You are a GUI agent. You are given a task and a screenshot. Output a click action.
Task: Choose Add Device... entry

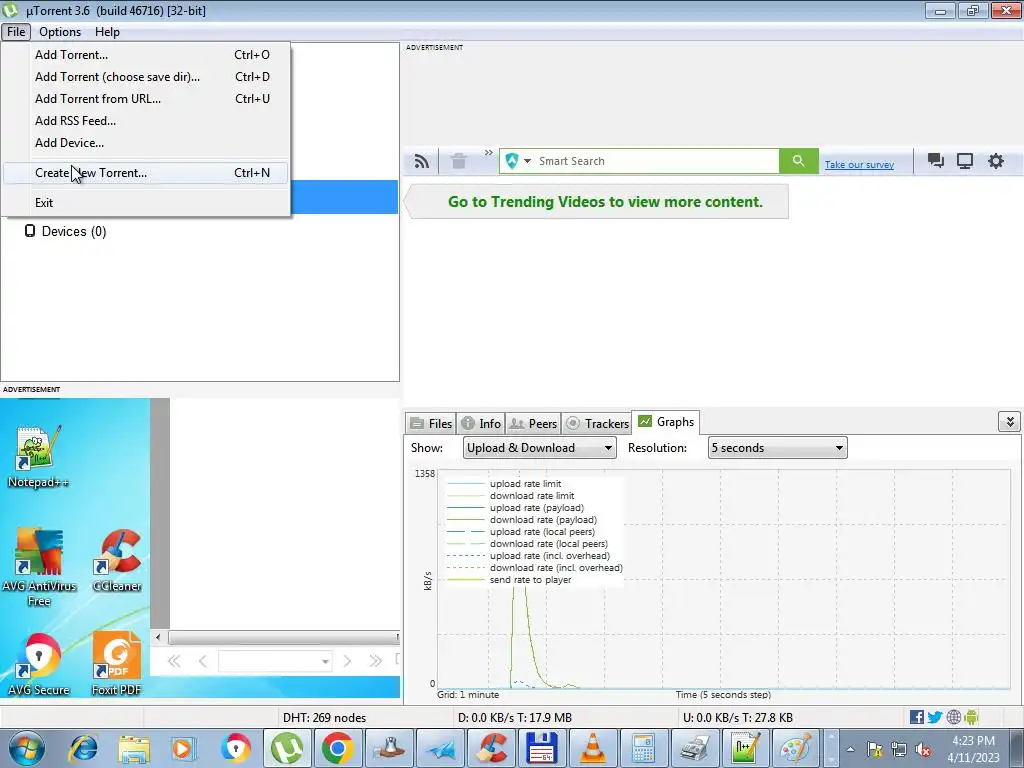click(x=146, y=142)
